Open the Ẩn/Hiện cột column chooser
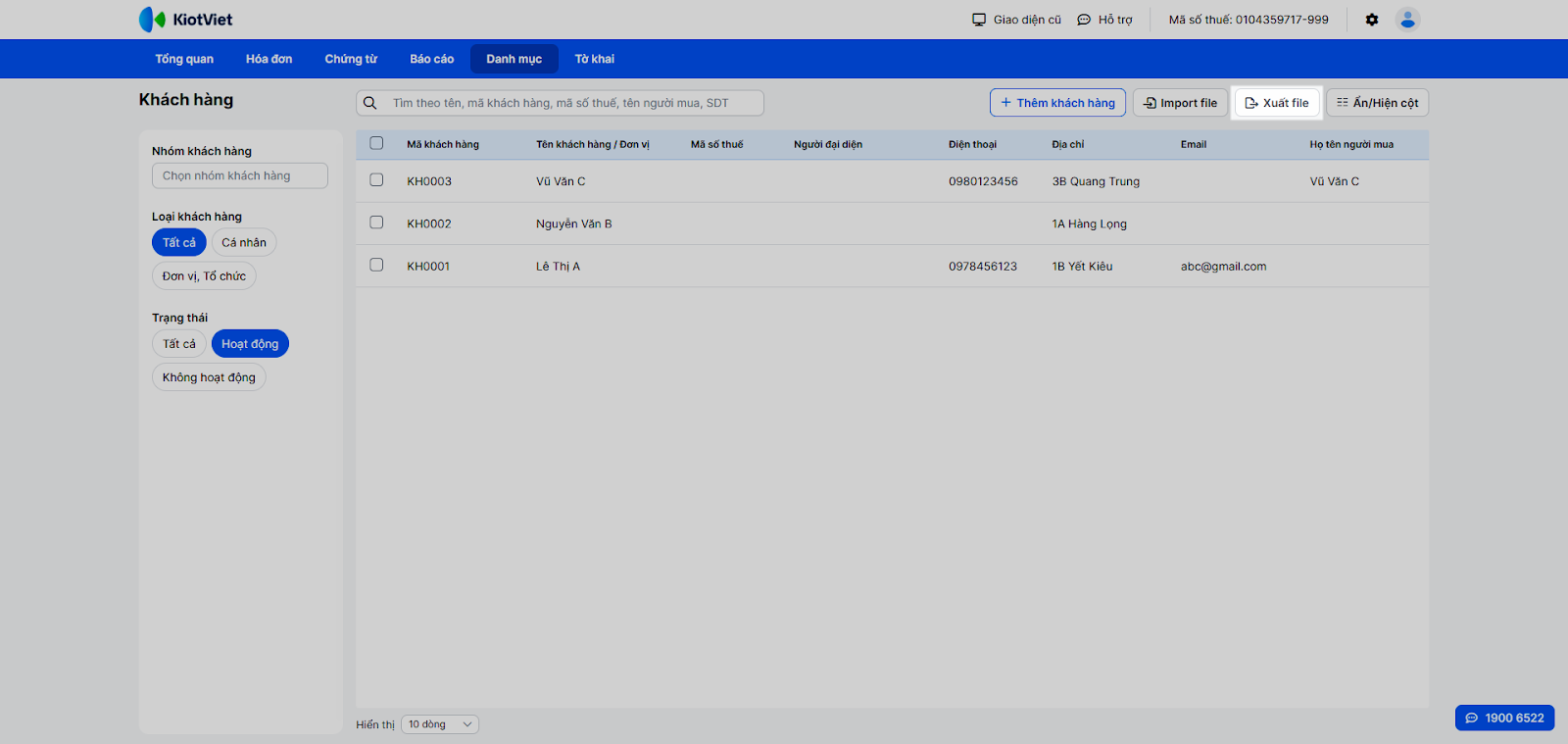Viewport: 1568px width, 744px height. point(1378,103)
